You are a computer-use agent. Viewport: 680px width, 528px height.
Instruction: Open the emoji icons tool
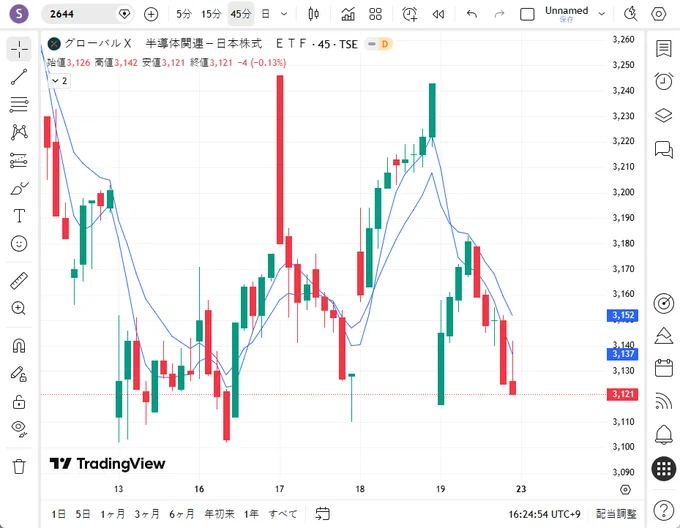coord(19,243)
